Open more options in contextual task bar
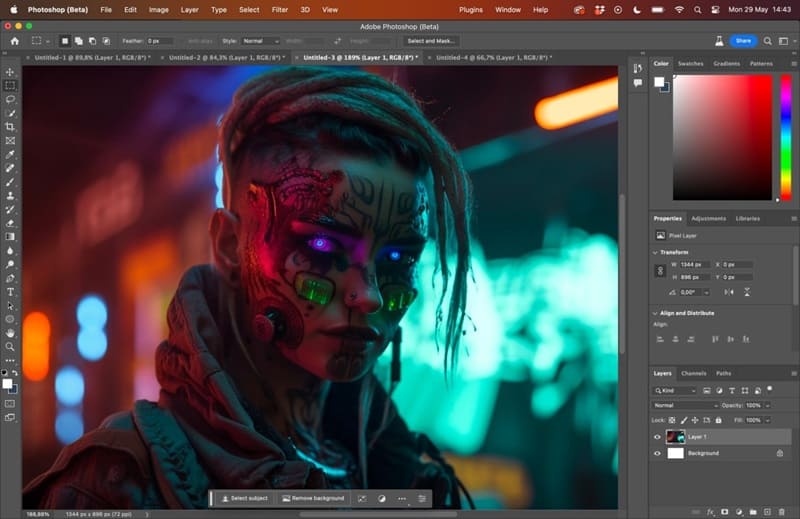Screen dimensions: 800x519 point(402,499)
